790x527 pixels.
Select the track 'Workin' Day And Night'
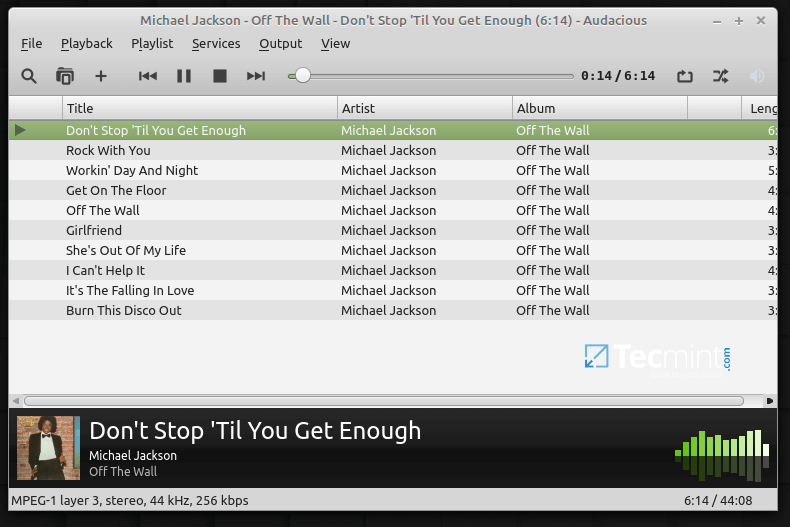(393, 170)
